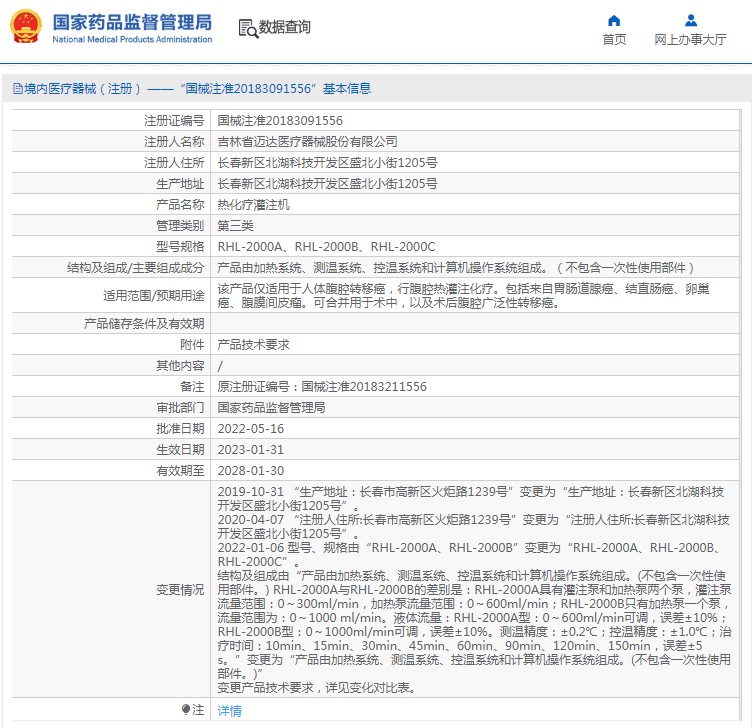Click model spec RHL-2000A、RHL-2000B、RHL-2000C
The height and width of the screenshot is (728, 752).
[x=327, y=247]
